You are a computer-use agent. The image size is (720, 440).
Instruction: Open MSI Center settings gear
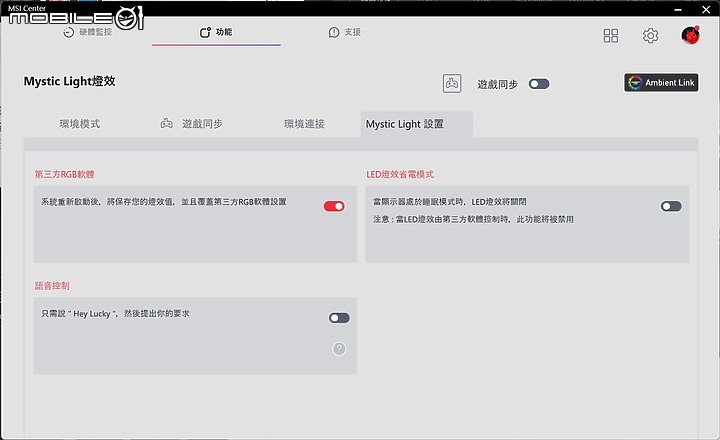click(x=650, y=35)
